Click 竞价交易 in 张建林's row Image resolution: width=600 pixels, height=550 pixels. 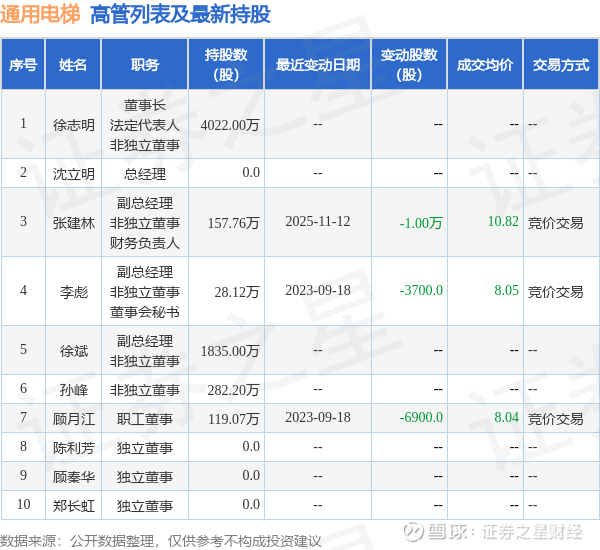(556, 223)
